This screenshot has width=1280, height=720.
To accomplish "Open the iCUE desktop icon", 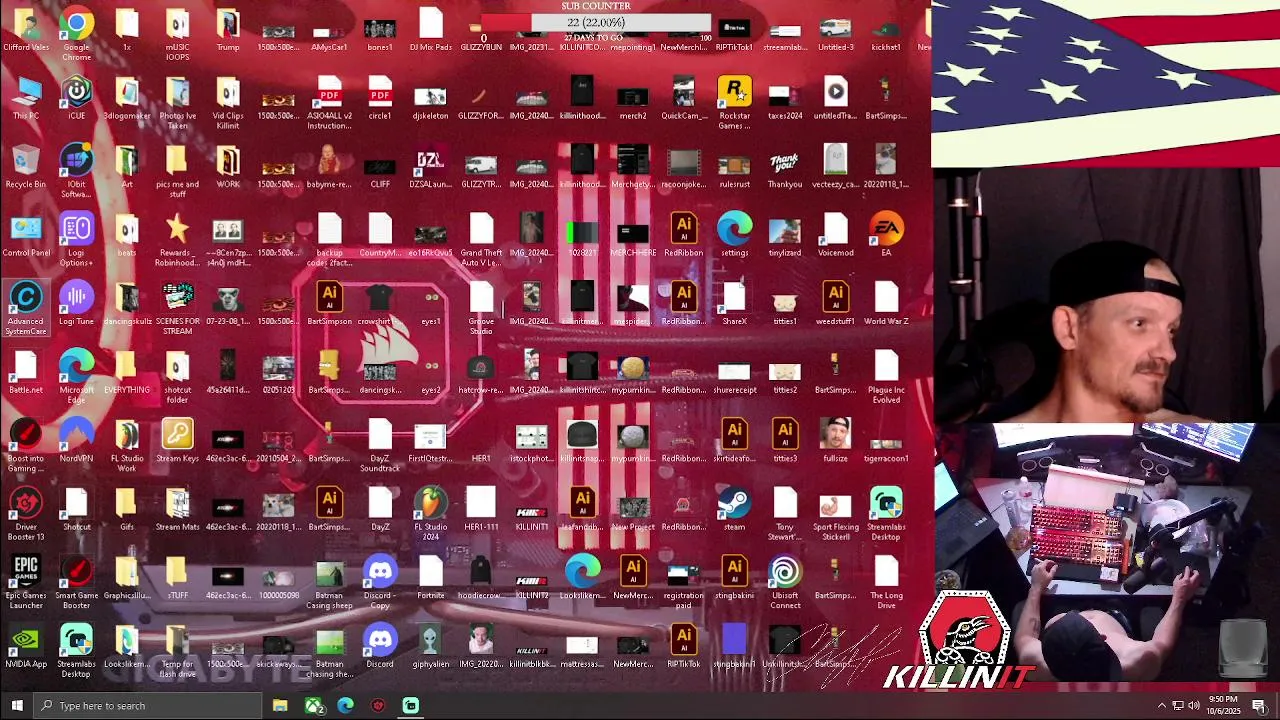I will point(76,99).
